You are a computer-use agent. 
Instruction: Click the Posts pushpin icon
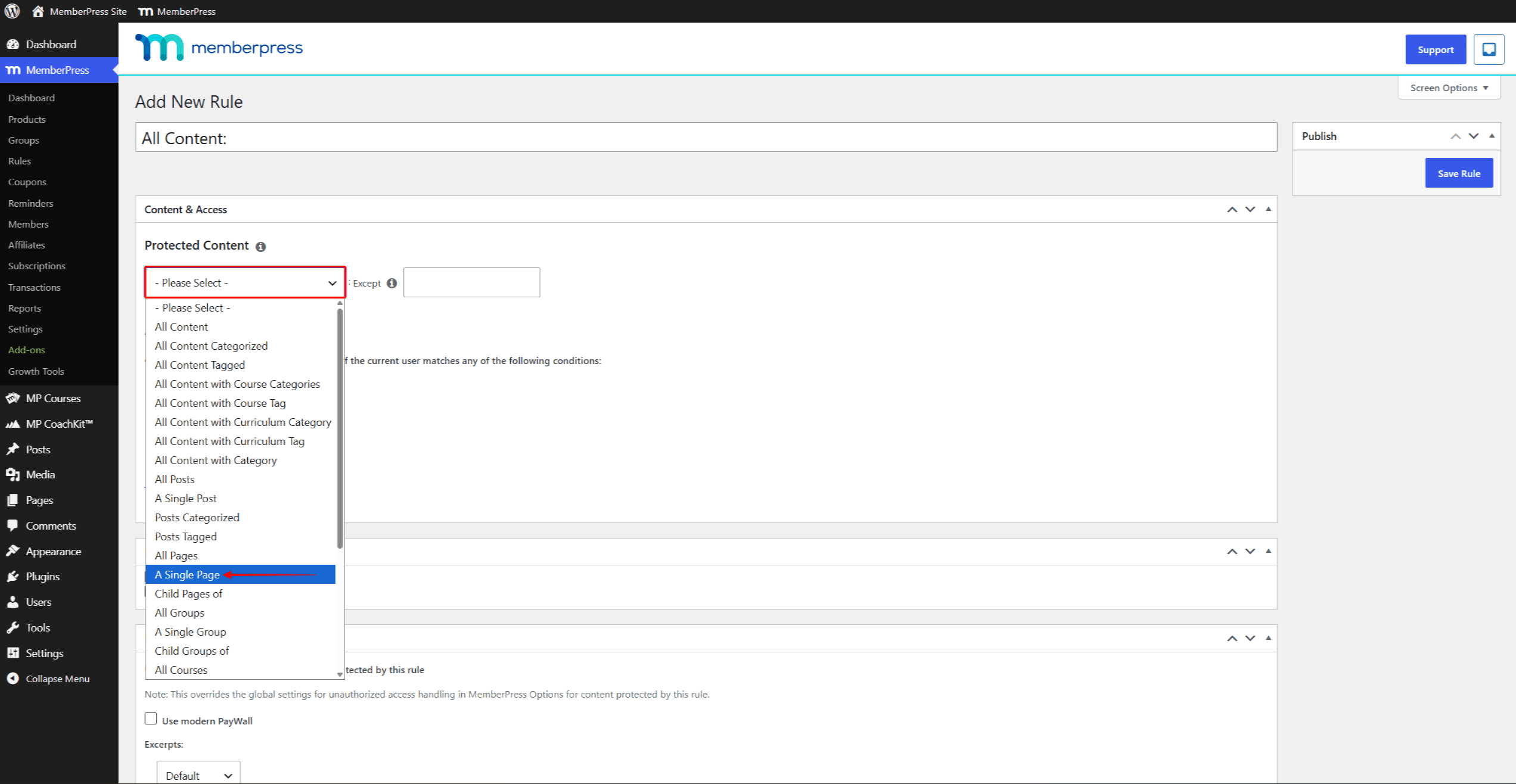coord(13,449)
